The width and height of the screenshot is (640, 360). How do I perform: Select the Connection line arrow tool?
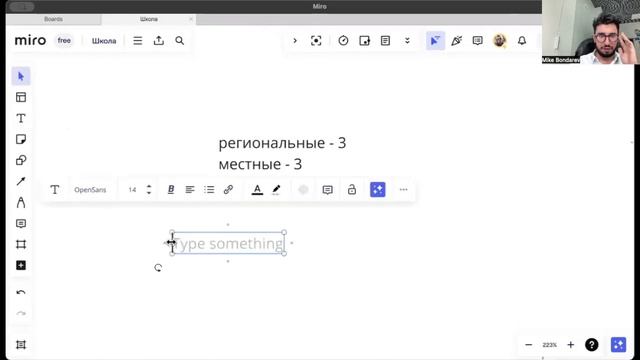click(x=21, y=181)
